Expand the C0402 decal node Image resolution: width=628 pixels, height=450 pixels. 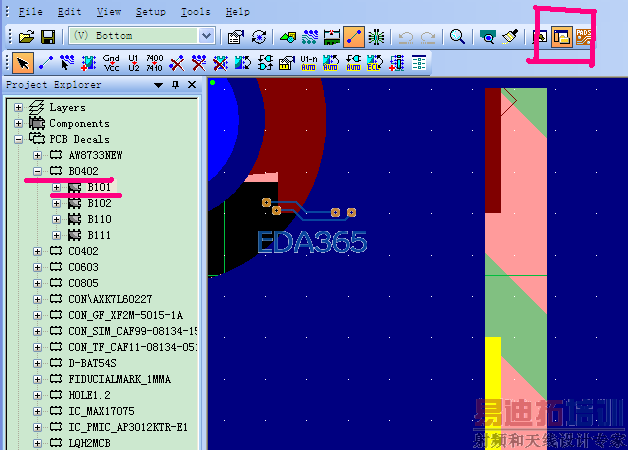point(37,251)
